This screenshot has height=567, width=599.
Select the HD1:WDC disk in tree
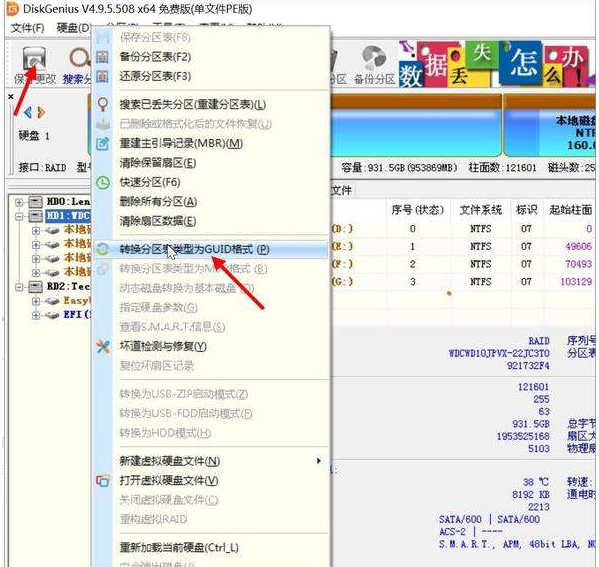coord(68,216)
